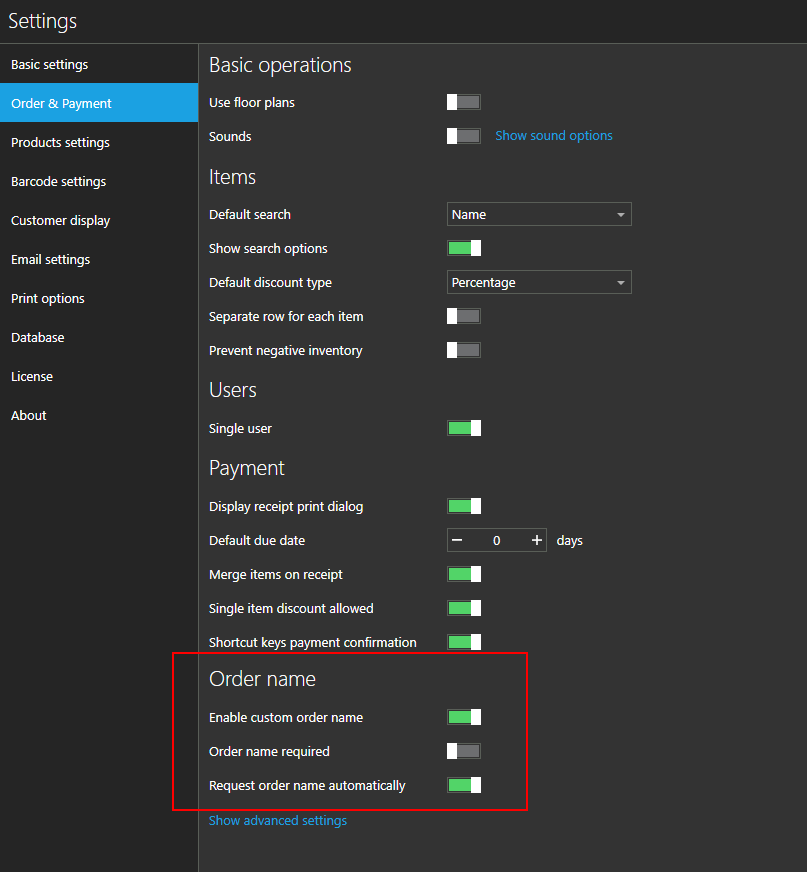The height and width of the screenshot is (872, 807).
Task: Turn on "Prevent negative inventory"
Action: [463, 349]
